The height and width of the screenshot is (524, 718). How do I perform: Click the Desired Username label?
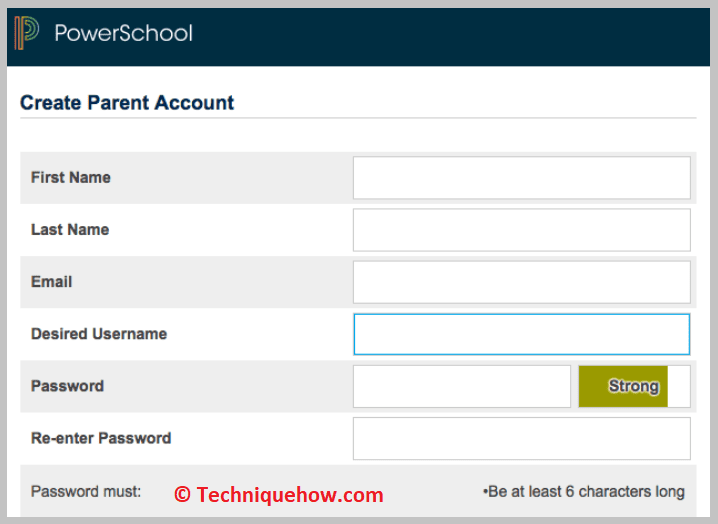(x=99, y=334)
